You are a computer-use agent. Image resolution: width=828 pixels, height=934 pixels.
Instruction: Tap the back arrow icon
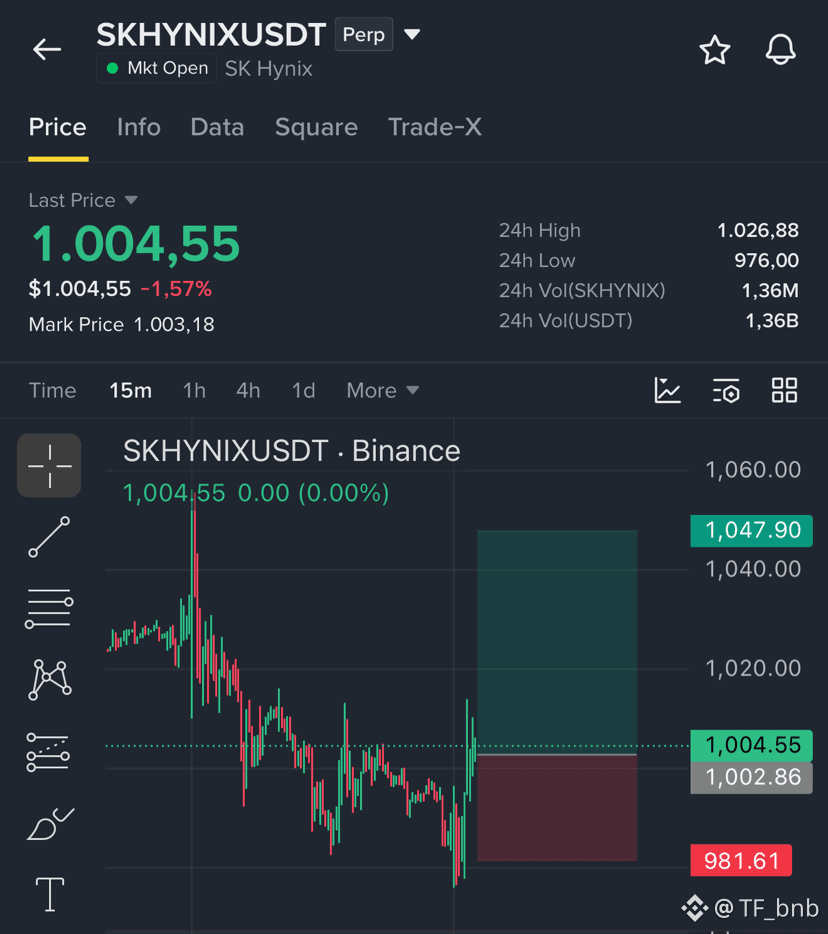click(47, 49)
